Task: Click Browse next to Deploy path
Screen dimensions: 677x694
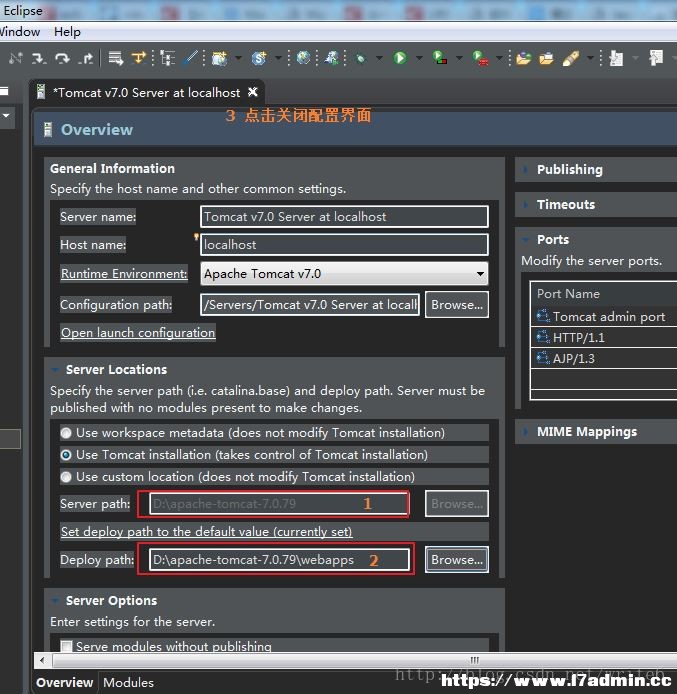Action: [457, 559]
